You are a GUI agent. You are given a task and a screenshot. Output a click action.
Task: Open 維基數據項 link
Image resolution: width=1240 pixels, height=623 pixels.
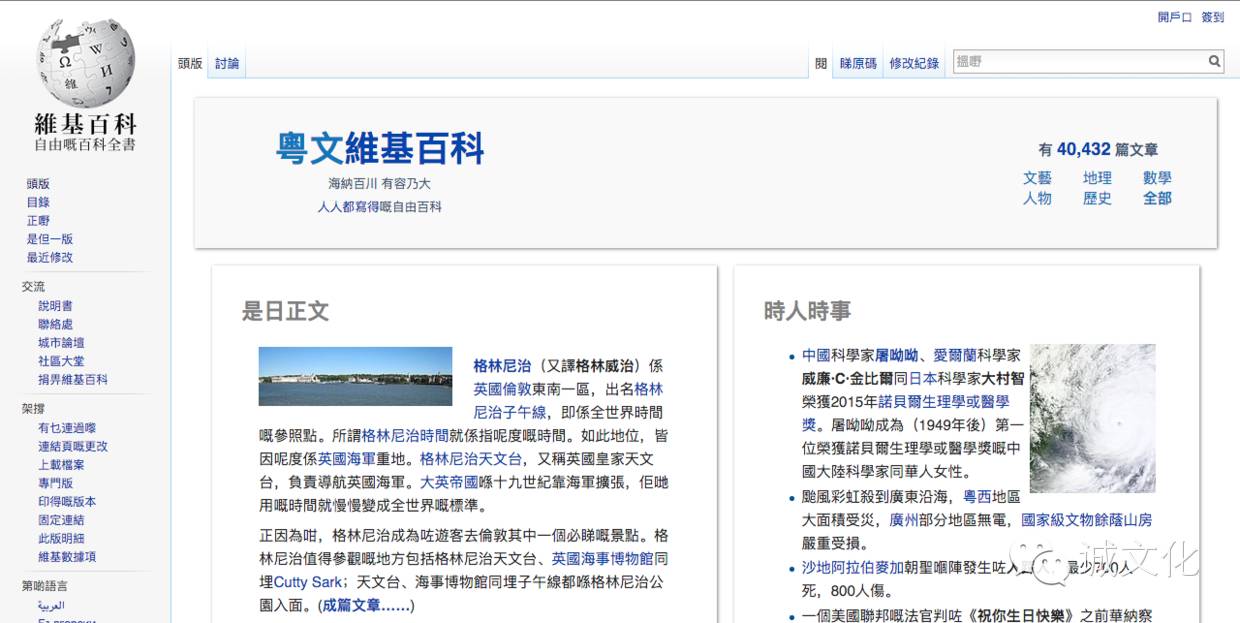click(x=67, y=557)
